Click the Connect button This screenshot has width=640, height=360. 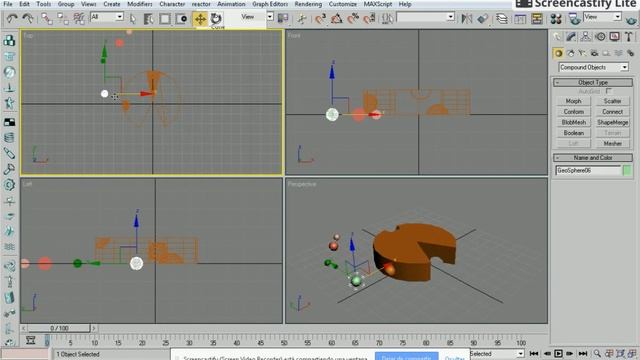(x=612, y=111)
